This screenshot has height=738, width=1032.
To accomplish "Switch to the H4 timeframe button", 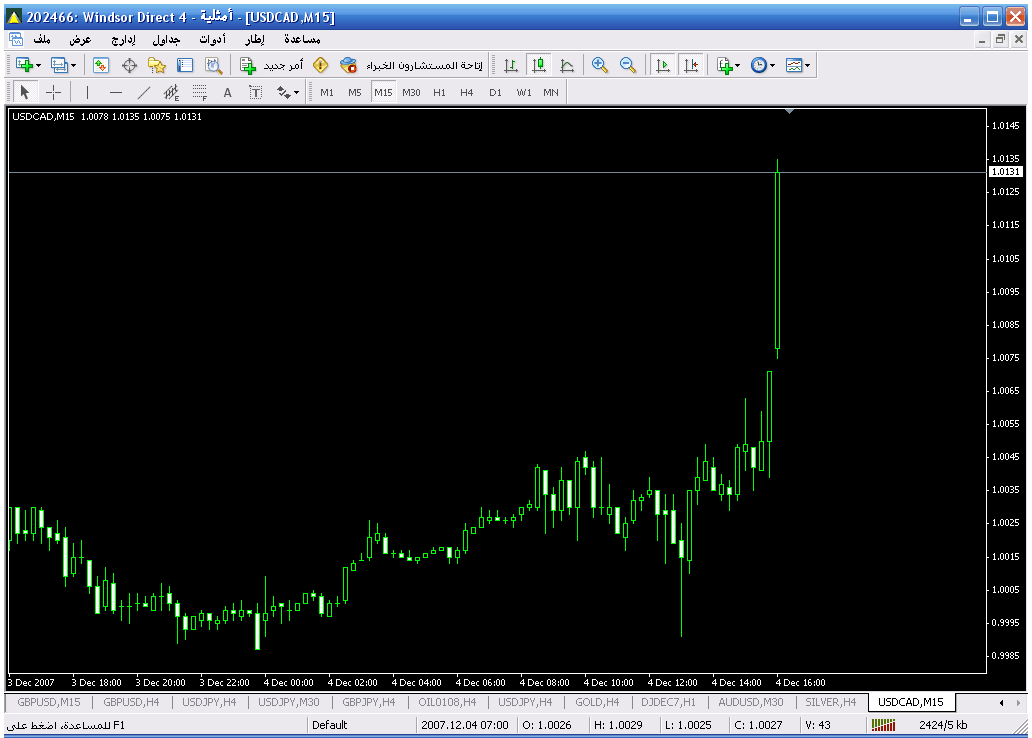I will tap(467, 92).
